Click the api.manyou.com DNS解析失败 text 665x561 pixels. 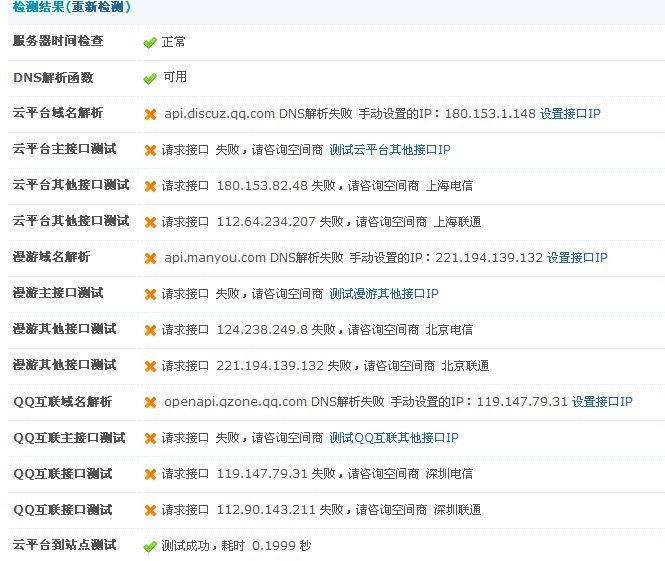point(254,258)
